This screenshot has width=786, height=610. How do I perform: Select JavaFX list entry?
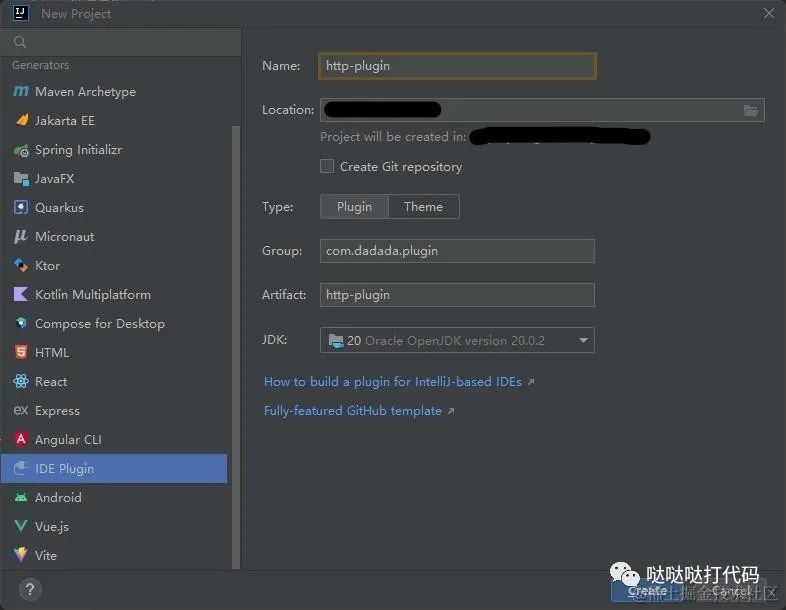(x=114, y=178)
